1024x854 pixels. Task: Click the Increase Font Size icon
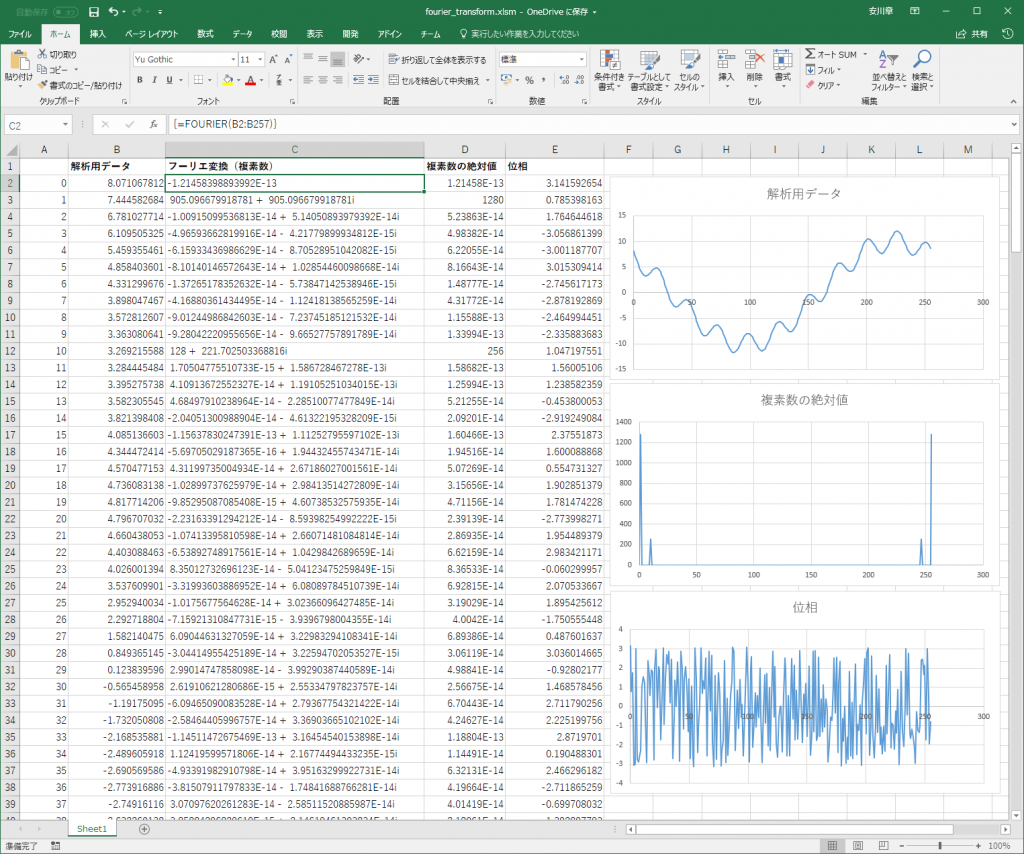coord(274,59)
